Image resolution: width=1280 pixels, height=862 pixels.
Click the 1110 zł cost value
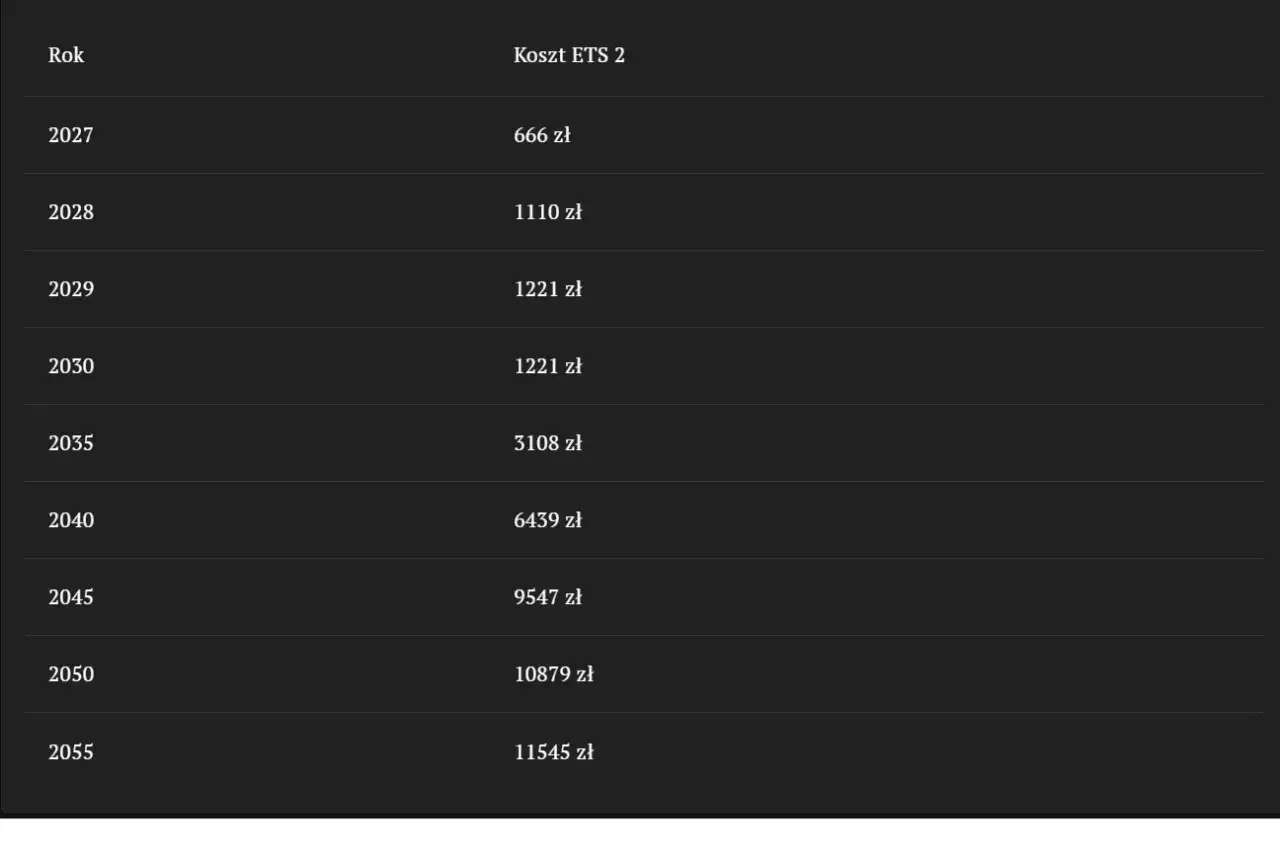[548, 212]
